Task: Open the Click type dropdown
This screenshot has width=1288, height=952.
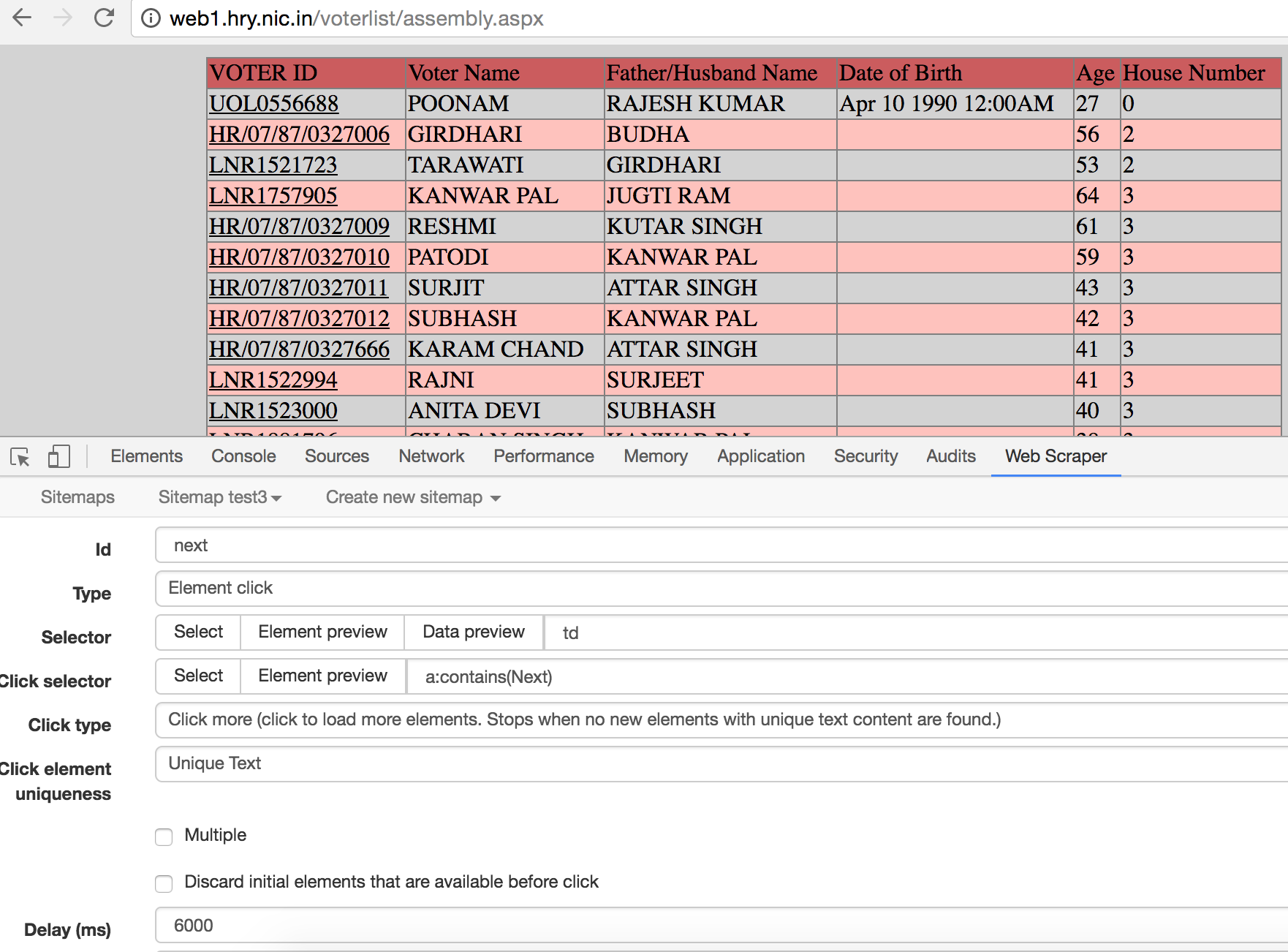Action: tap(720, 720)
